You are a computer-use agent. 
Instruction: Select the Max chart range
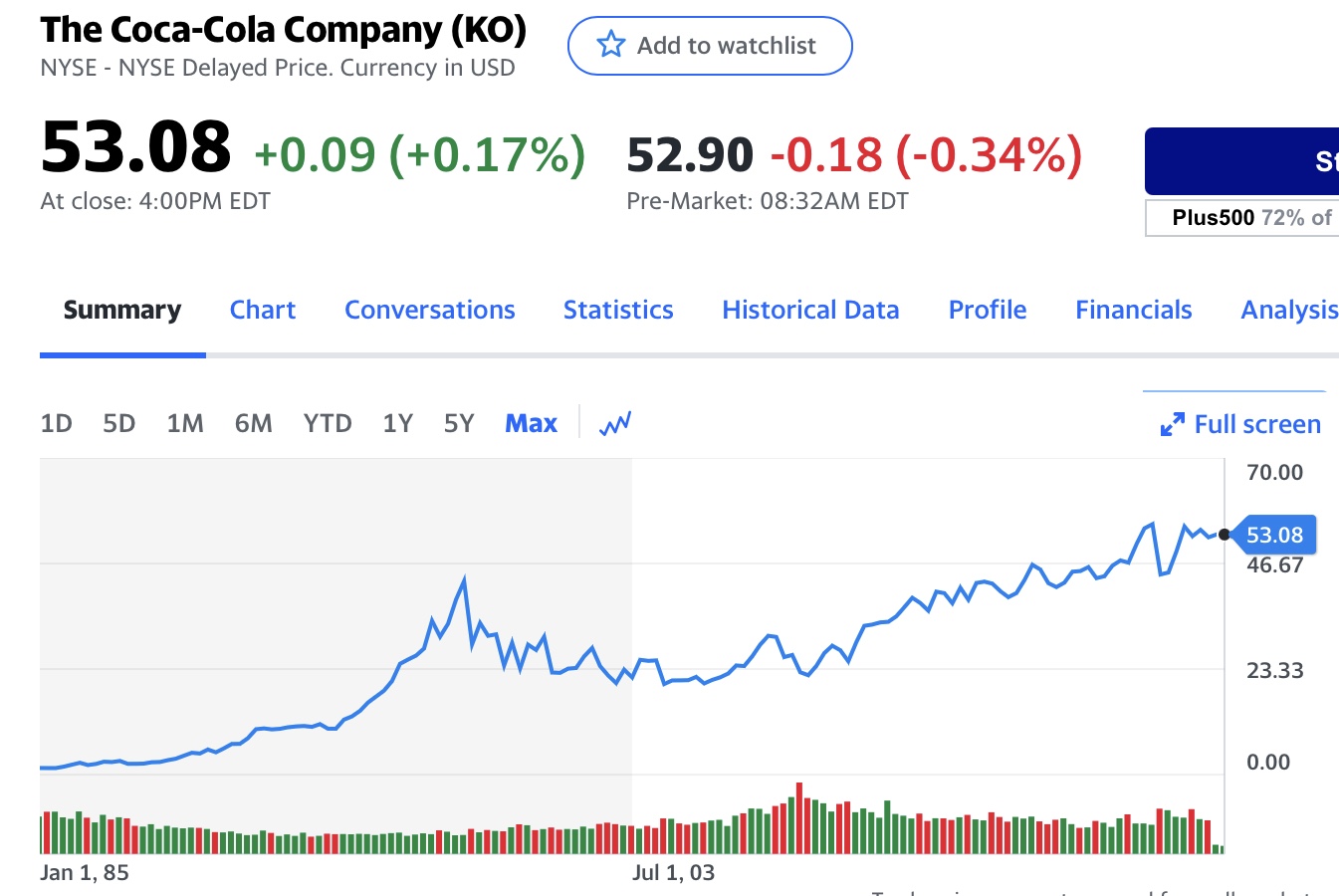point(531,424)
